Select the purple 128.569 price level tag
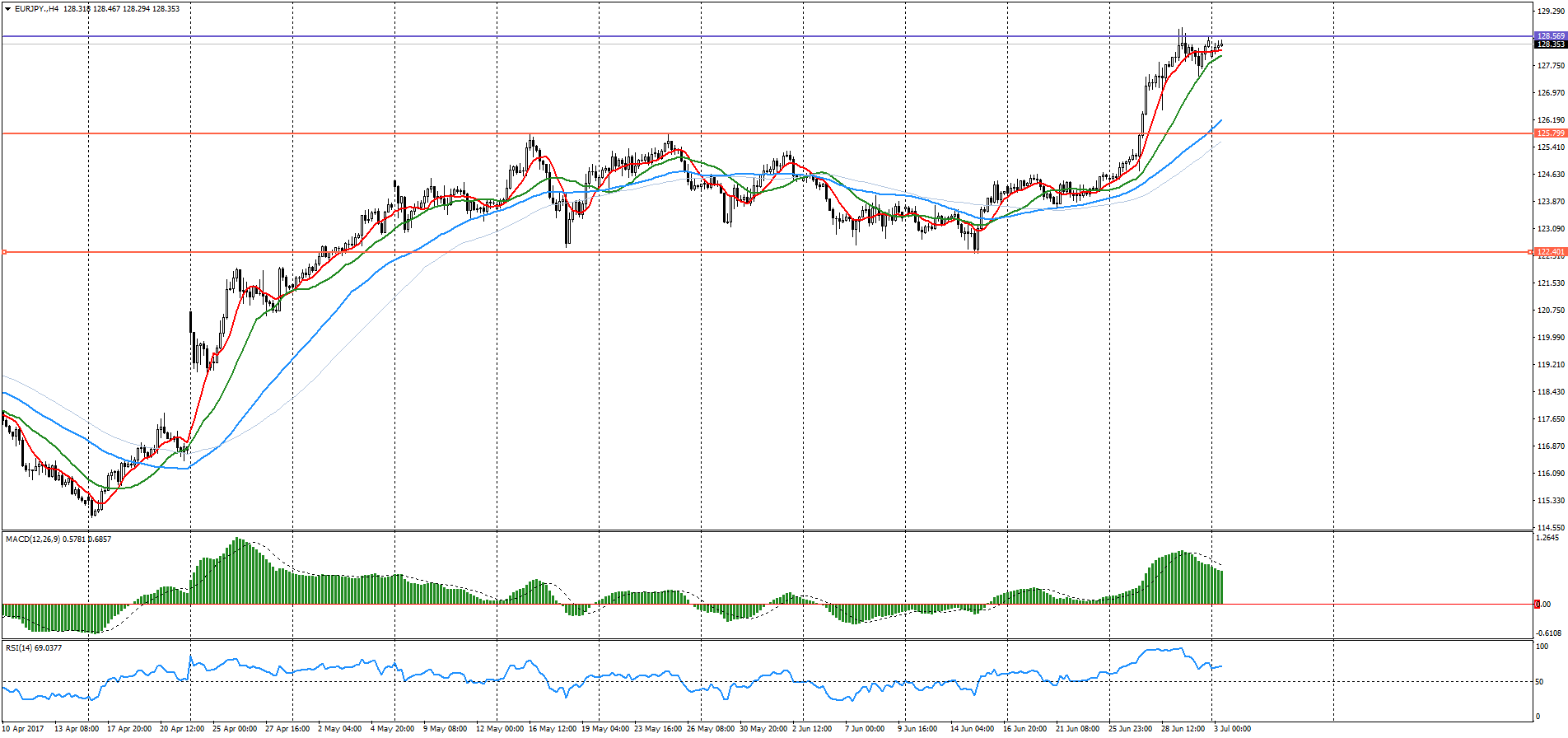Viewport: 1568px width, 738px height. [1551, 36]
